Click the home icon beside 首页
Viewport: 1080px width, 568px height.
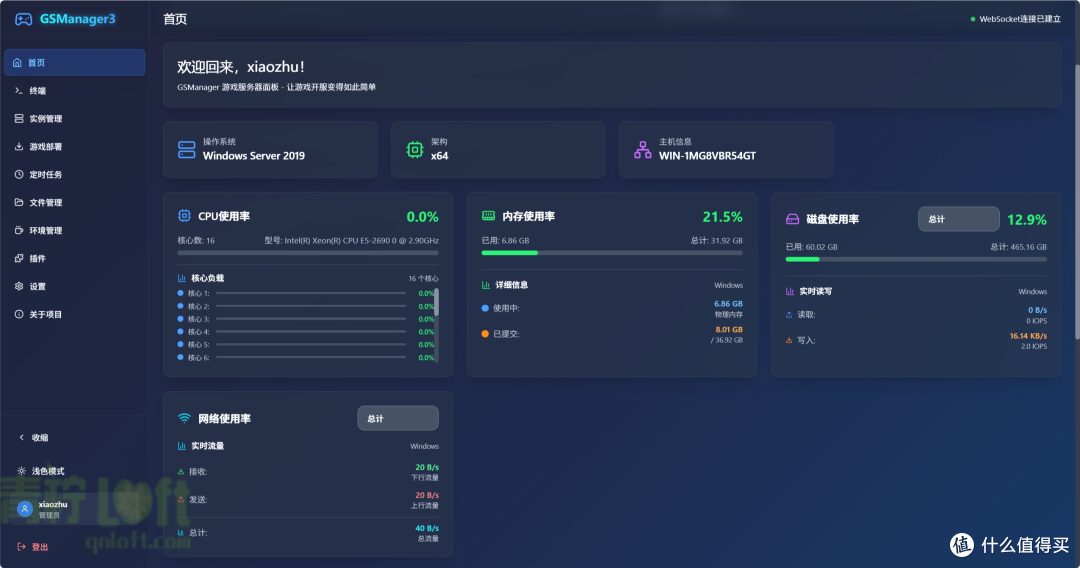pos(17,63)
